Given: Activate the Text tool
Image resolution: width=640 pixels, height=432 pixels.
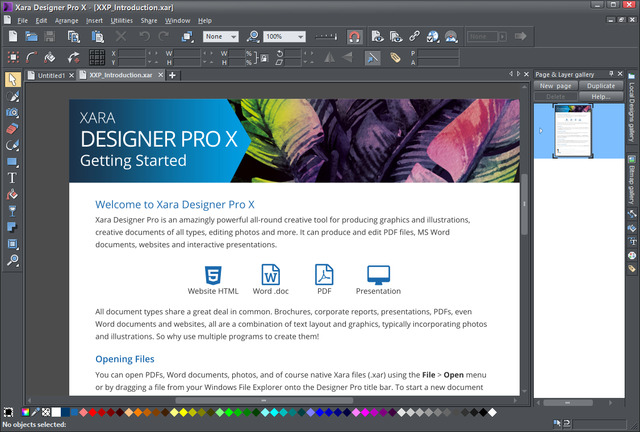Looking at the screenshot, I should coord(12,178).
